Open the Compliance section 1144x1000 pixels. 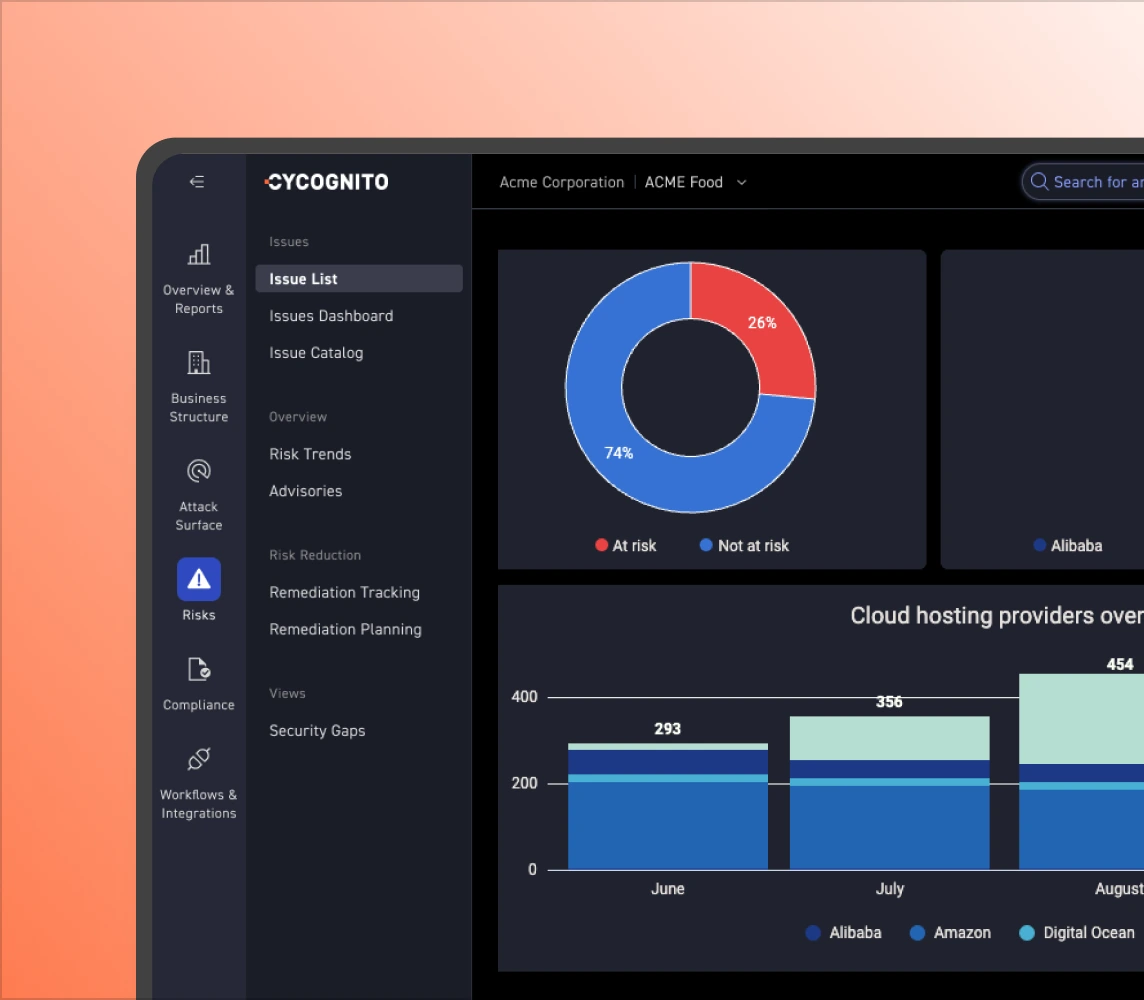pos(198,682)
